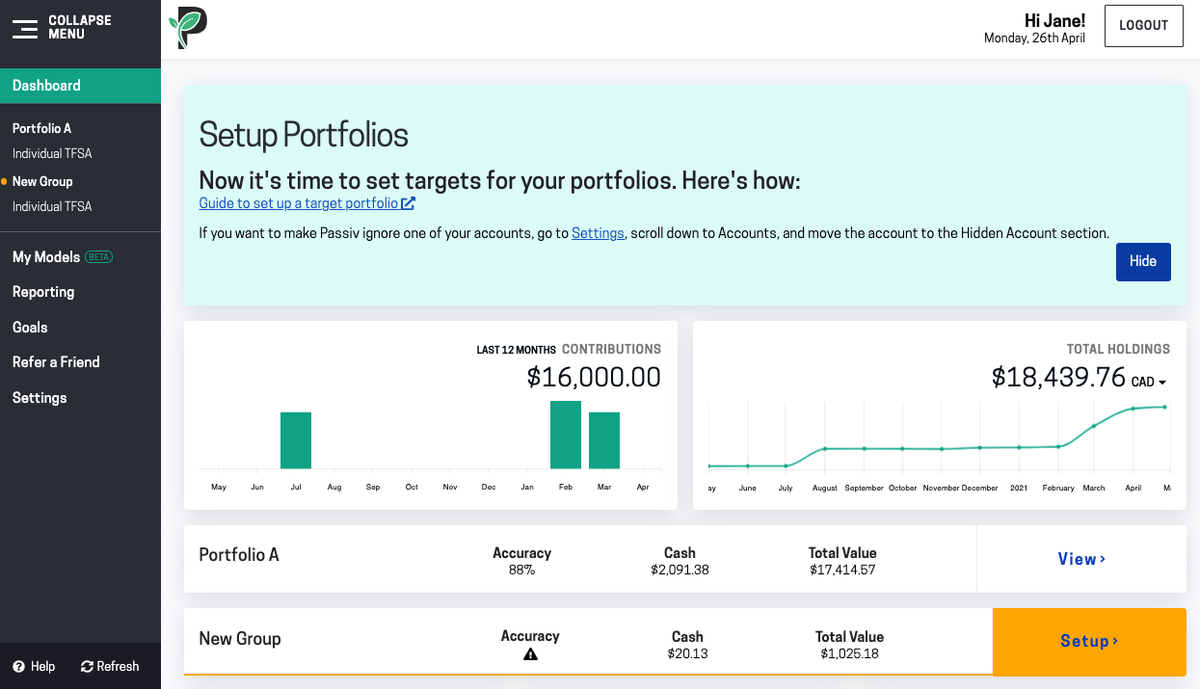Open Settings from the sidebar
Screen dimensions: 1200x689
[x=39, y=398]
